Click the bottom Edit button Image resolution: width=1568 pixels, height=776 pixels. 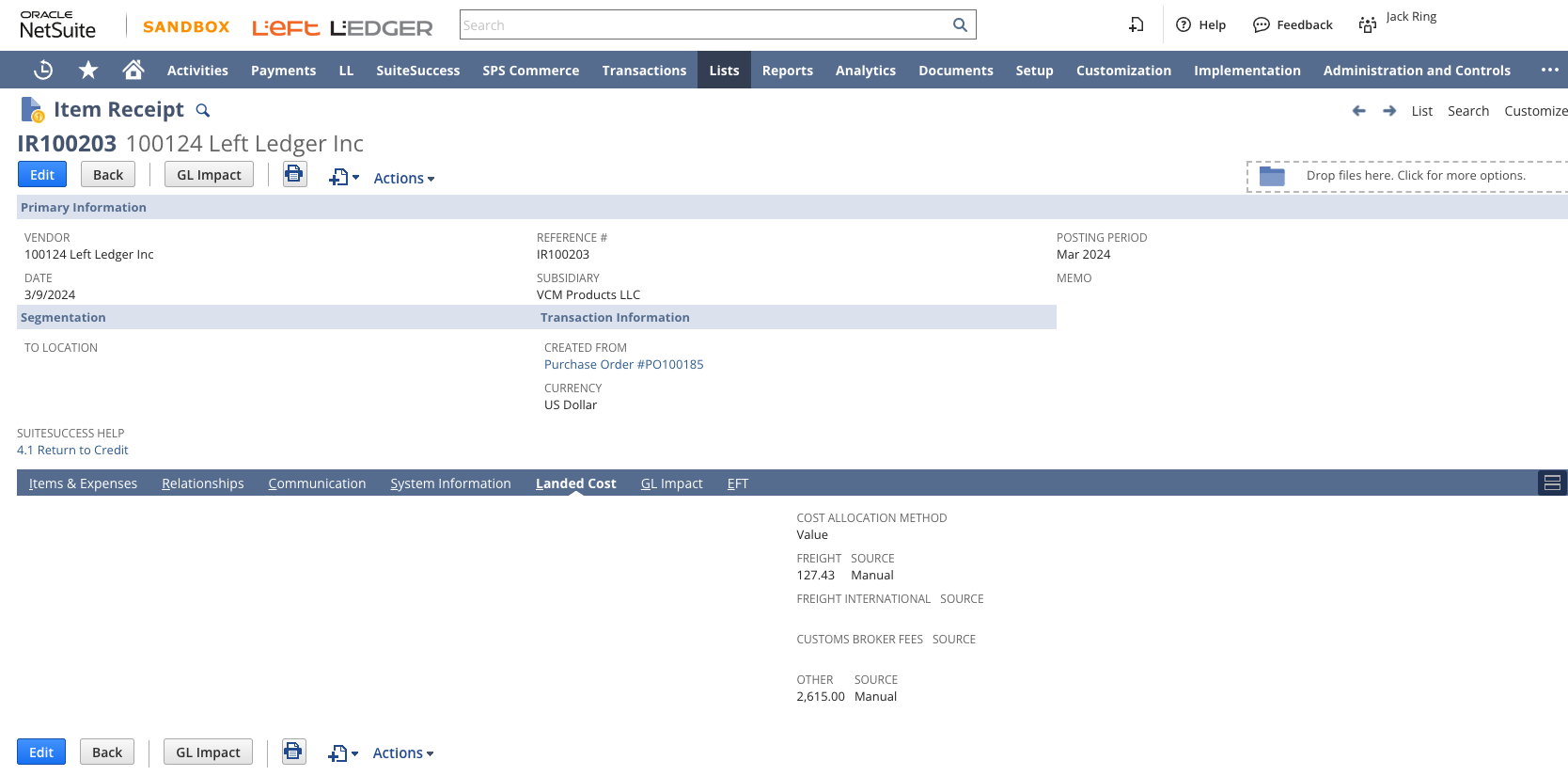[41, 752]
